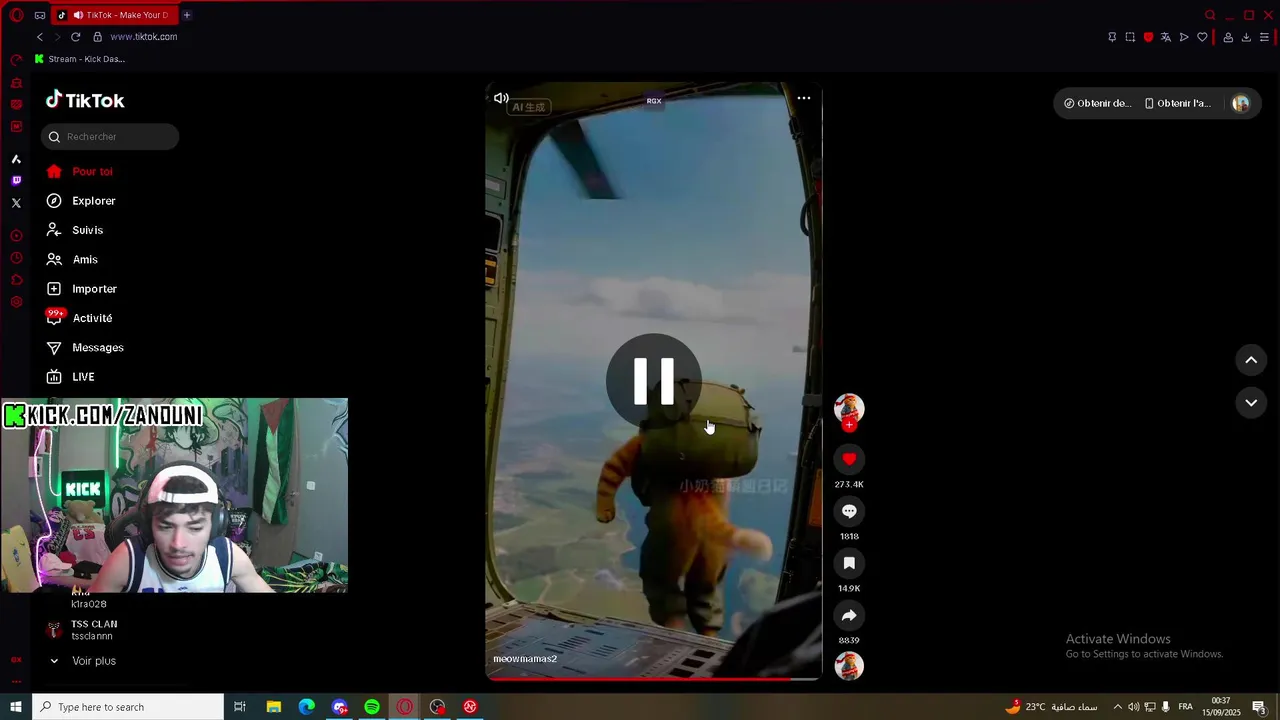1280x720 pixels.
Task: Click Obtenir des pièces button
Action: [x=1098, y=103]
